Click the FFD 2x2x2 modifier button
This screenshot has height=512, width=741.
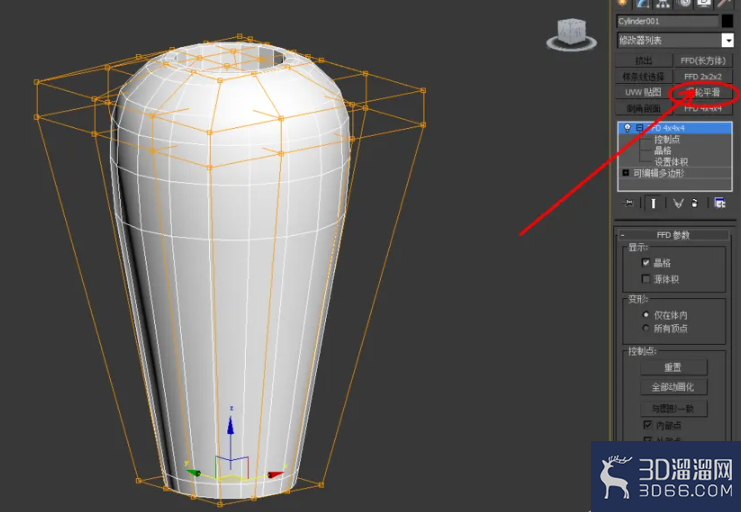[703, 76]
